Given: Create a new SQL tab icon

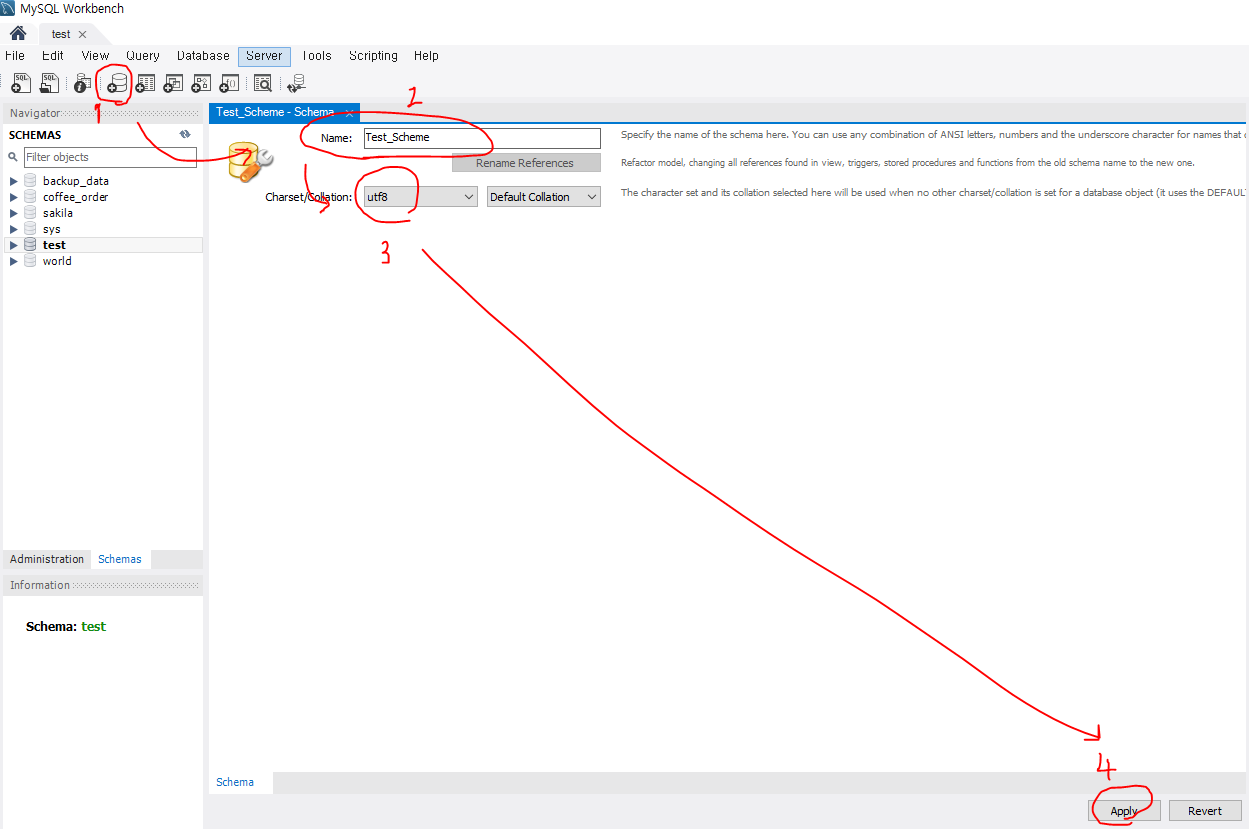Looking at the screenshot, I should pos(21,85).
